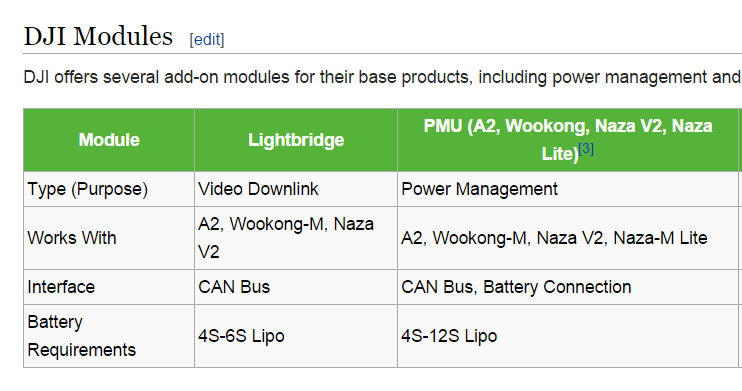This screenshot has width=742, height=391.
Task: Click the PMU column header text
Action: click(x=568, y=140)
